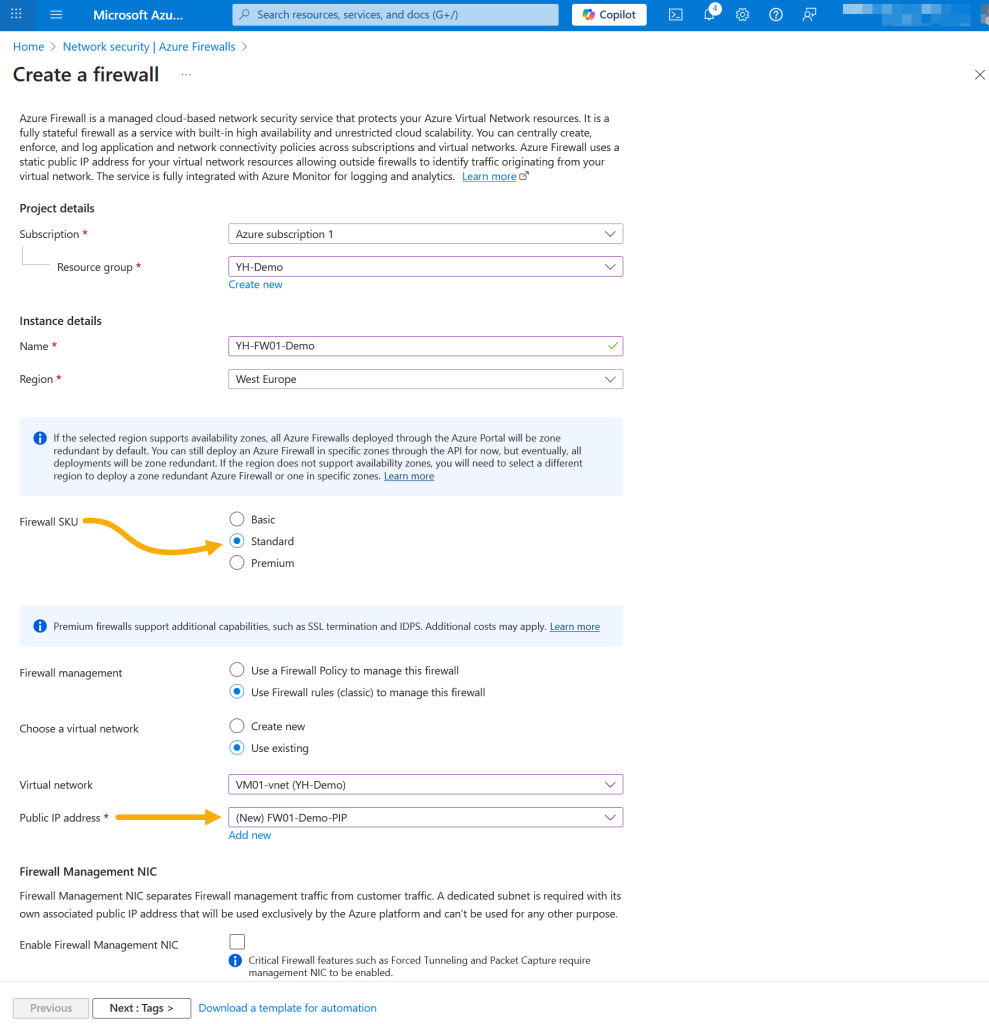Navigate to Home breadcrumb

click(x=29, y=47)
